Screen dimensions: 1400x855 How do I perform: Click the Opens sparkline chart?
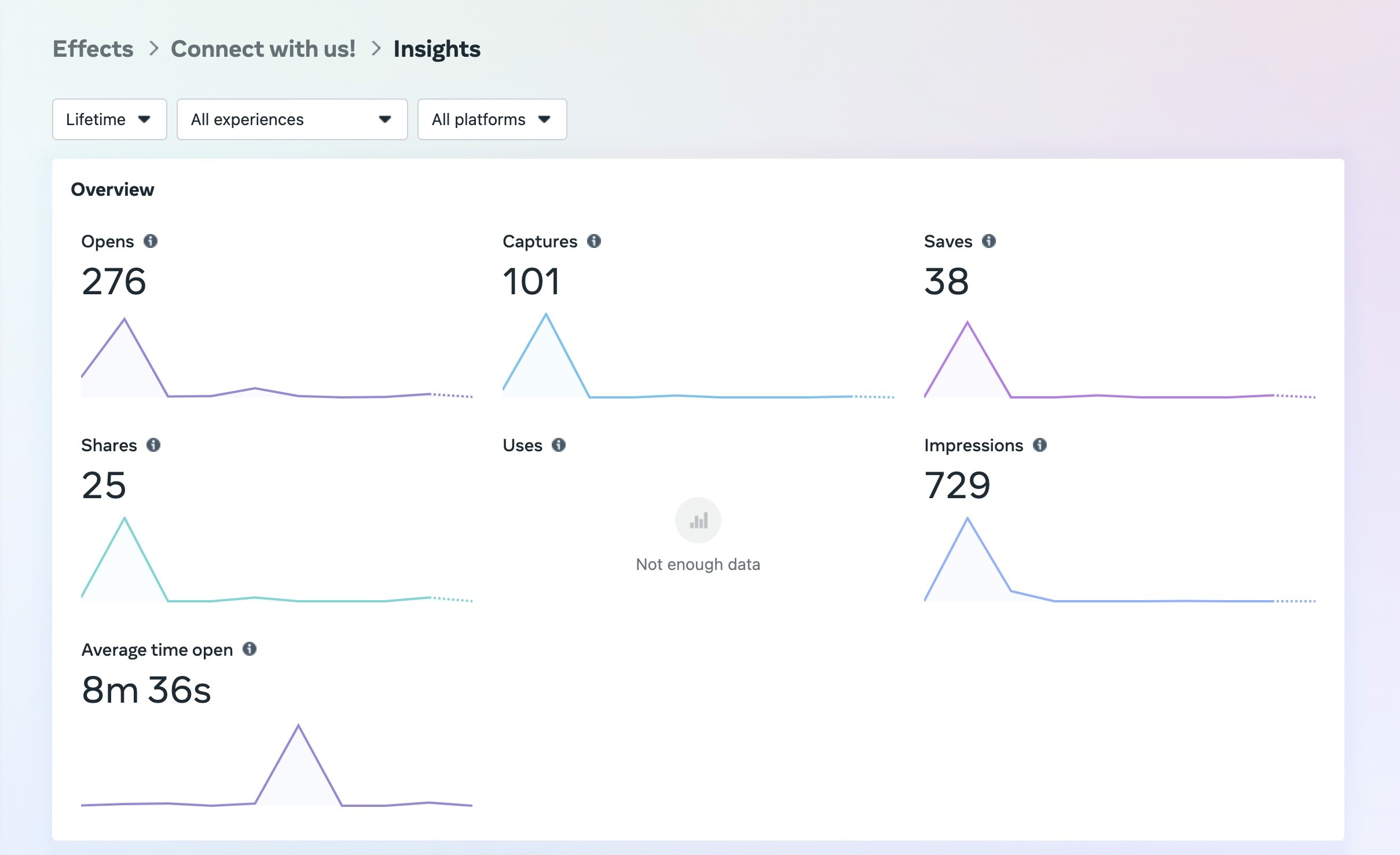coord(277,359)
